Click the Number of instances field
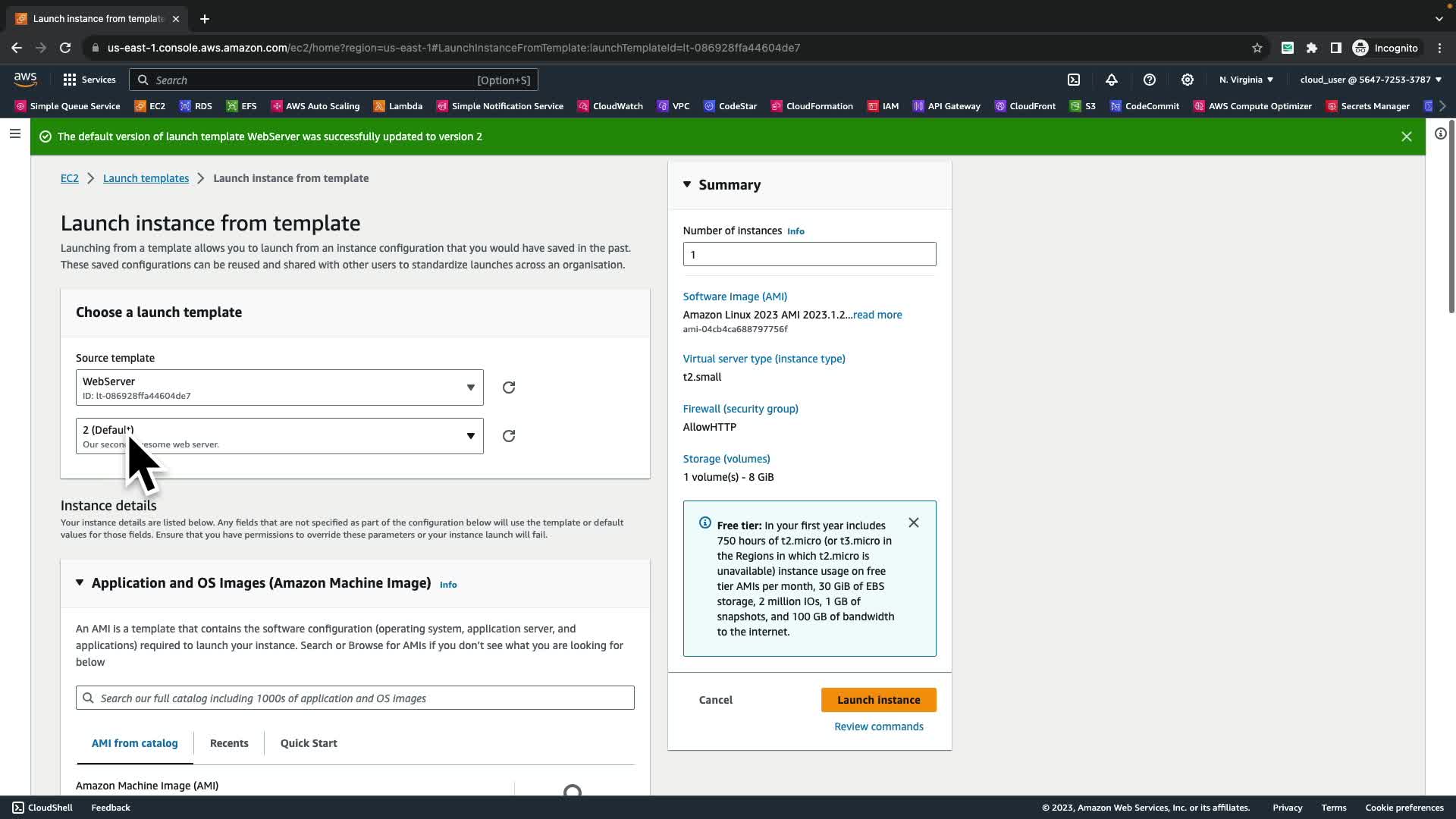The height and width of the screenshot is (819, 1456). coord(809,254)
